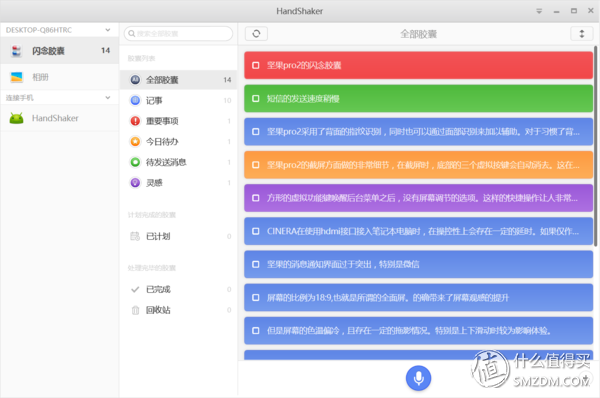The image size is (600, 398).
Task: Open the 已计划 list
Action: click(x=178, y=236)
